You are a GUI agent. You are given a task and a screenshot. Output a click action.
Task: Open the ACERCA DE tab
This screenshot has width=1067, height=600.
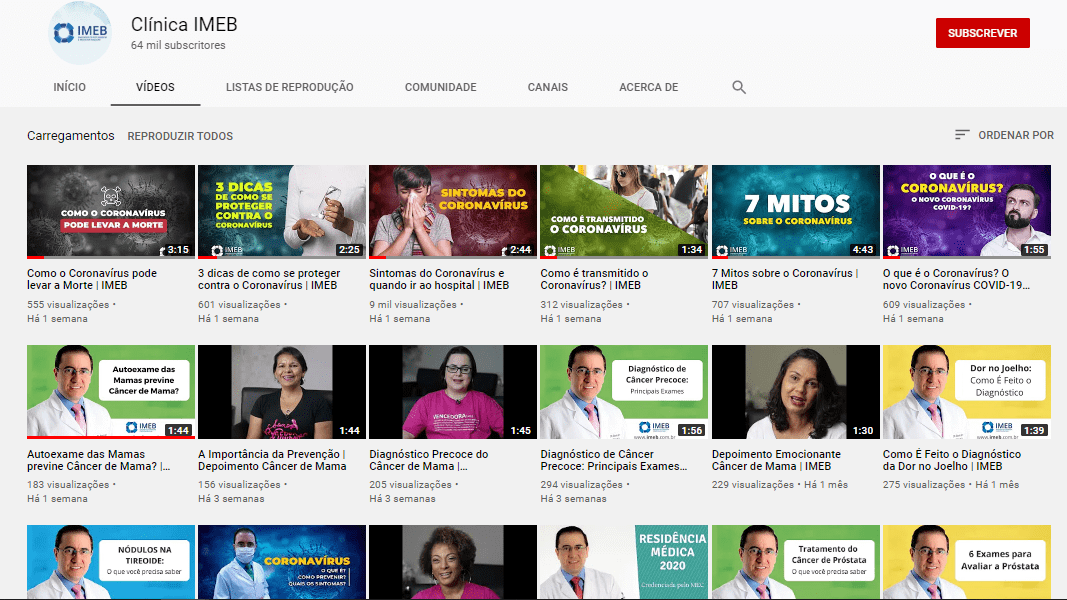pyautogui.click(x=649, y=87)
